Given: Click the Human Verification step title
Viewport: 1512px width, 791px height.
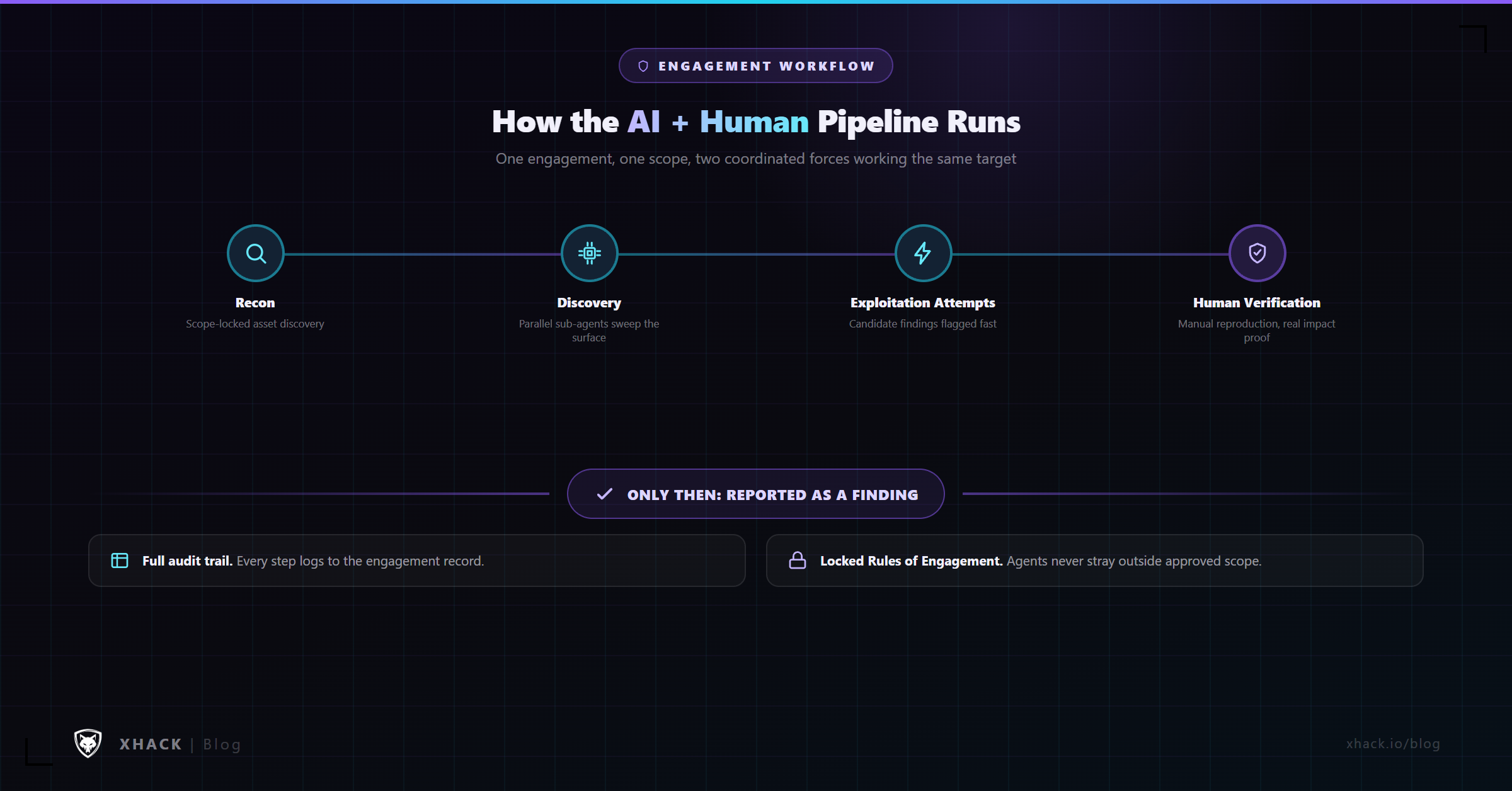Looking at the screenshot, I should click(1257, 303).
